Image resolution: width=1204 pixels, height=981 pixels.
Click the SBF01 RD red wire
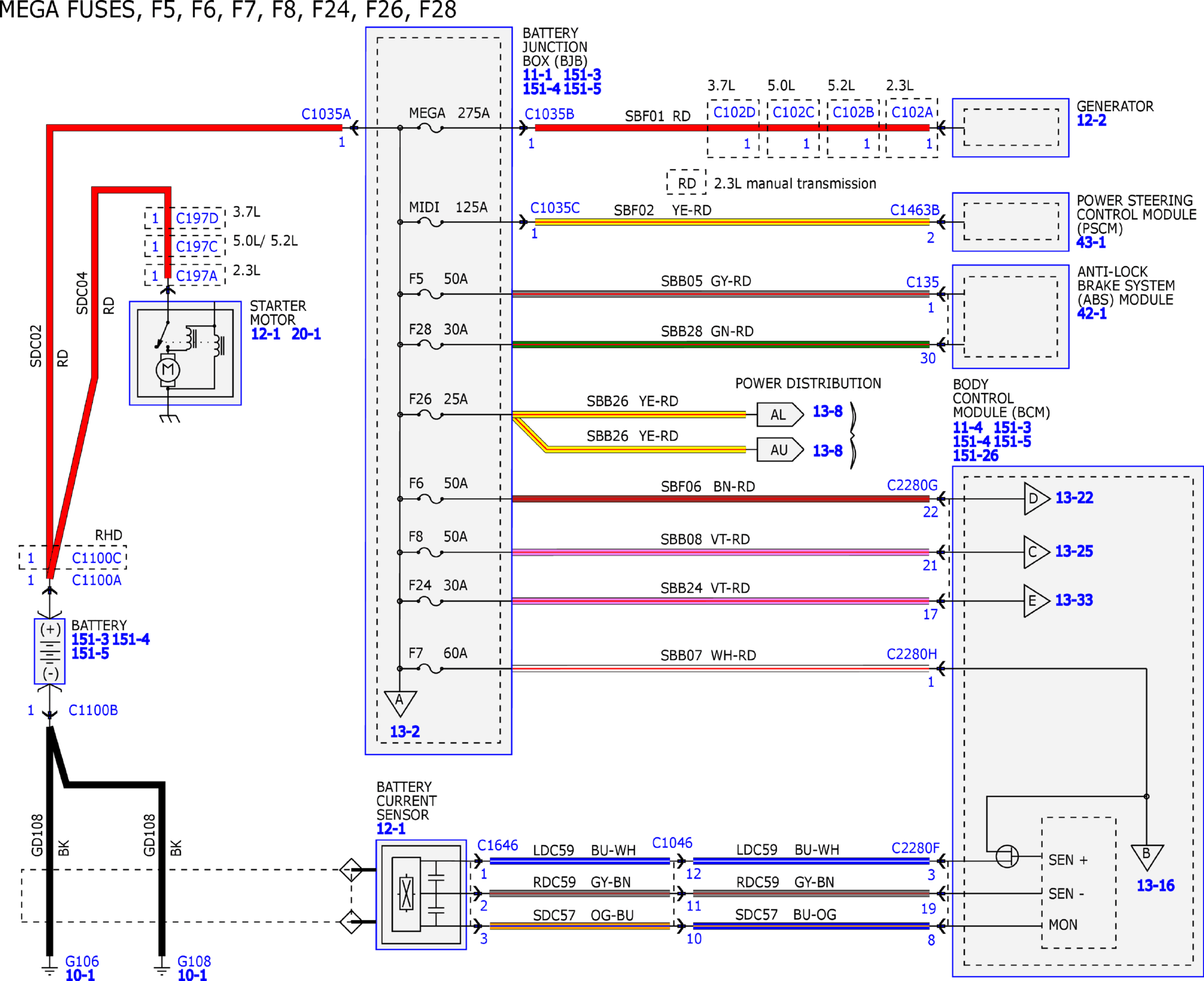tap(732, 128)
